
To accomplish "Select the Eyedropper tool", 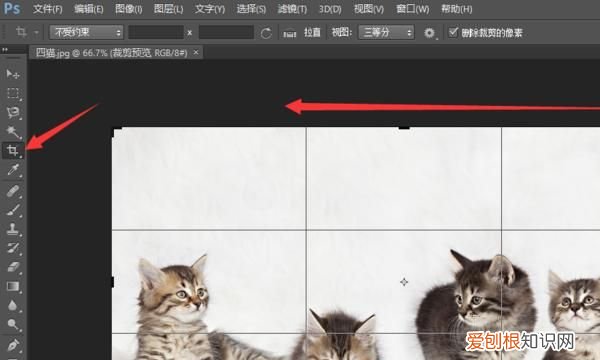I will 13,170.
